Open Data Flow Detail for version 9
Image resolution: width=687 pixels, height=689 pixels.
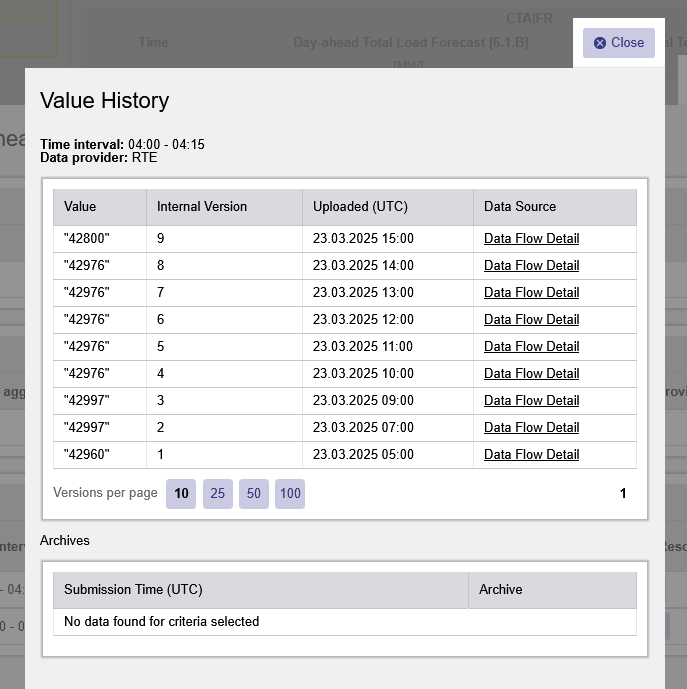coord(531,238)
